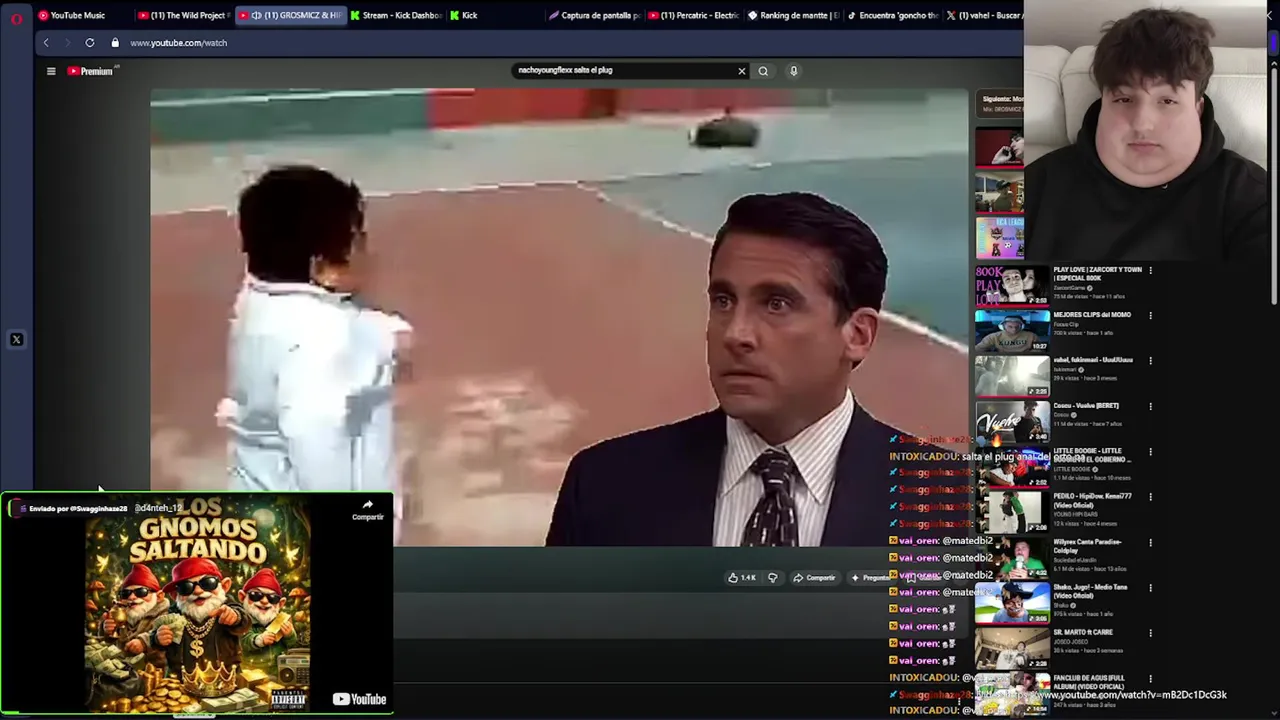
Task: Open MEJORES CLIPS del MOMO video
Action: 1092,315
